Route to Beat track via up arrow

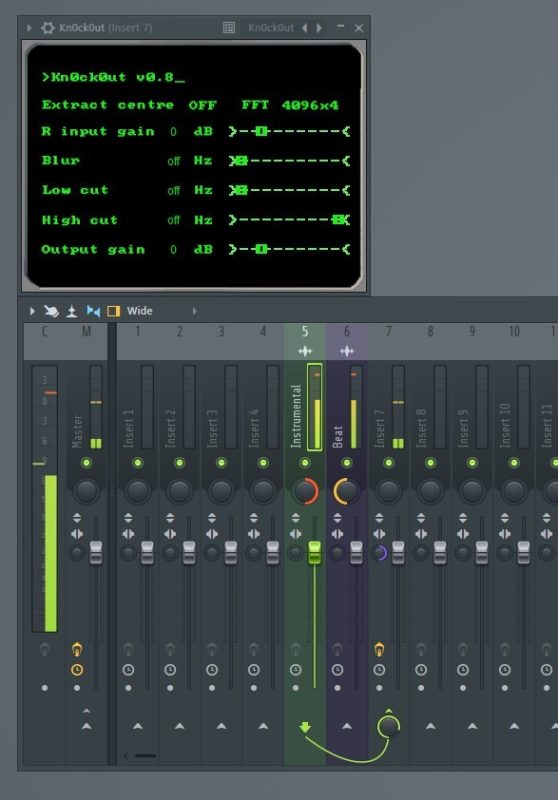click(347, 726)
